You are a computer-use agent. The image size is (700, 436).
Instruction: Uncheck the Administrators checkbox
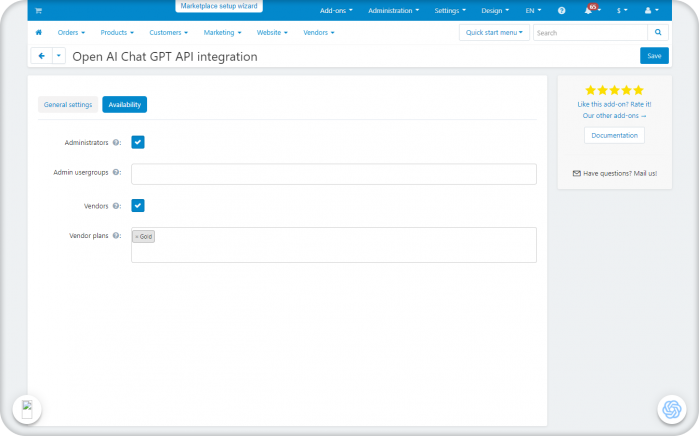[138, 142]
